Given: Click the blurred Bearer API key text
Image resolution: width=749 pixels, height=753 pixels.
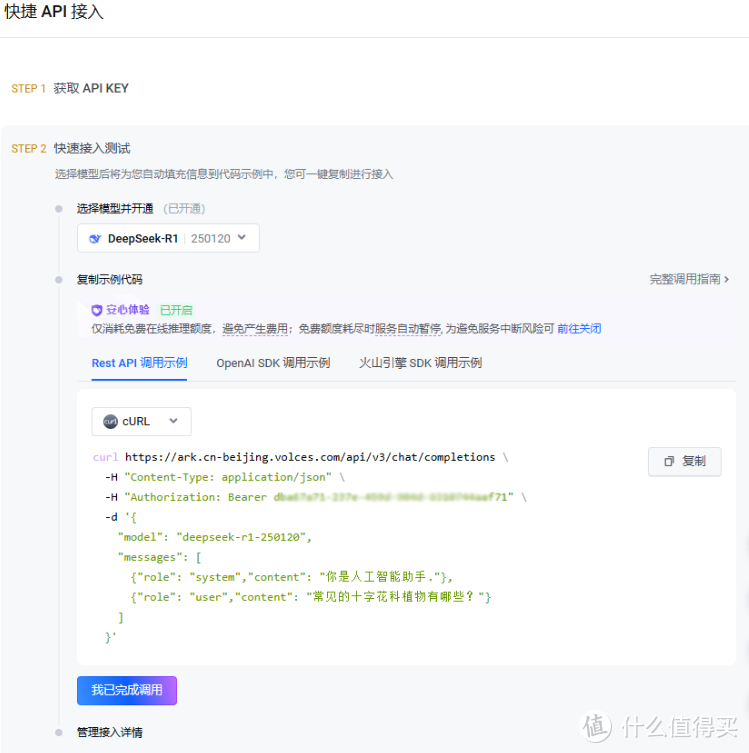Looking at the screenshot, I should coord(390,497).
